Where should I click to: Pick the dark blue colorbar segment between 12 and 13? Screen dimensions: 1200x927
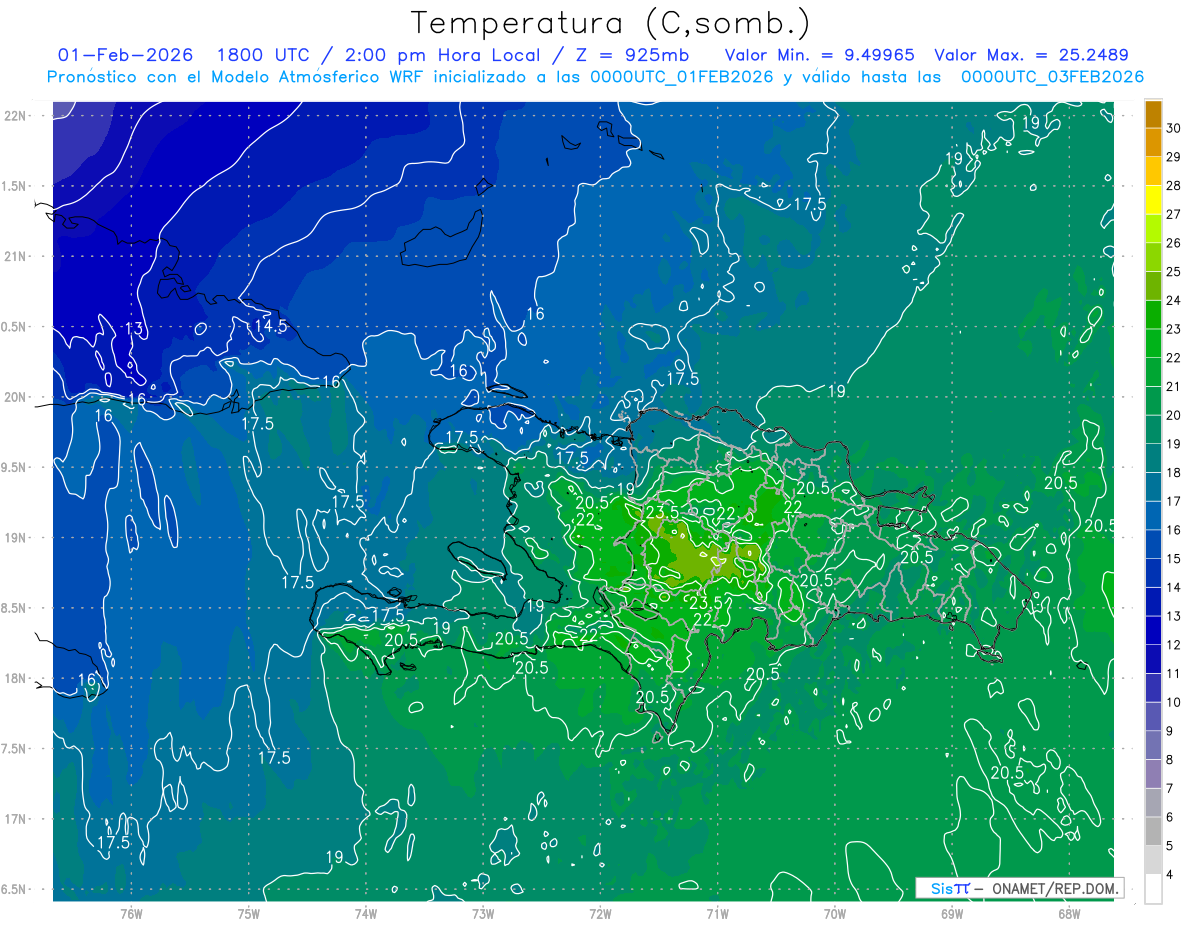click(x=1153, y=631)
